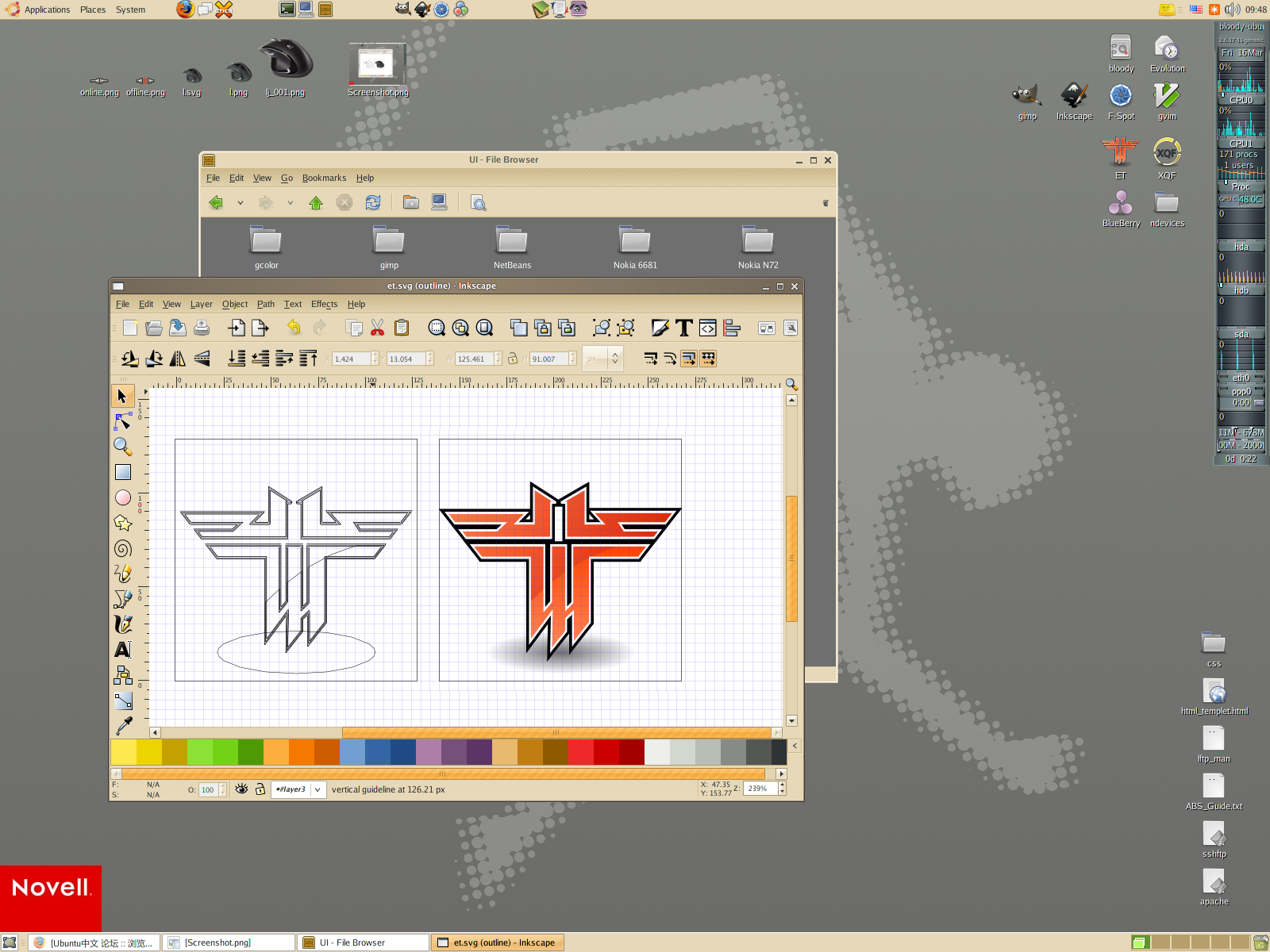Open the Path menu in Inkscape
Viewport: 1270px width, 952px height.
click(x=265, y=304)
